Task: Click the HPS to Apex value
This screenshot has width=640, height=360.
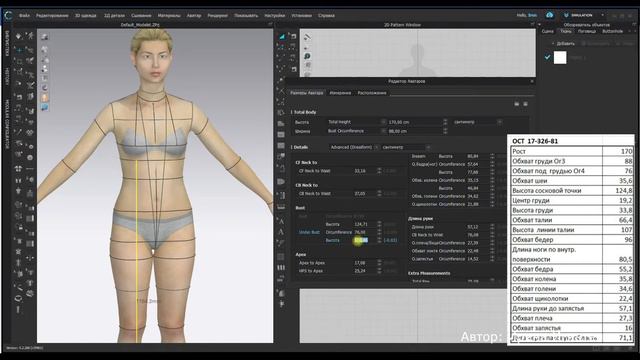Action: click(x=360, y=271)
